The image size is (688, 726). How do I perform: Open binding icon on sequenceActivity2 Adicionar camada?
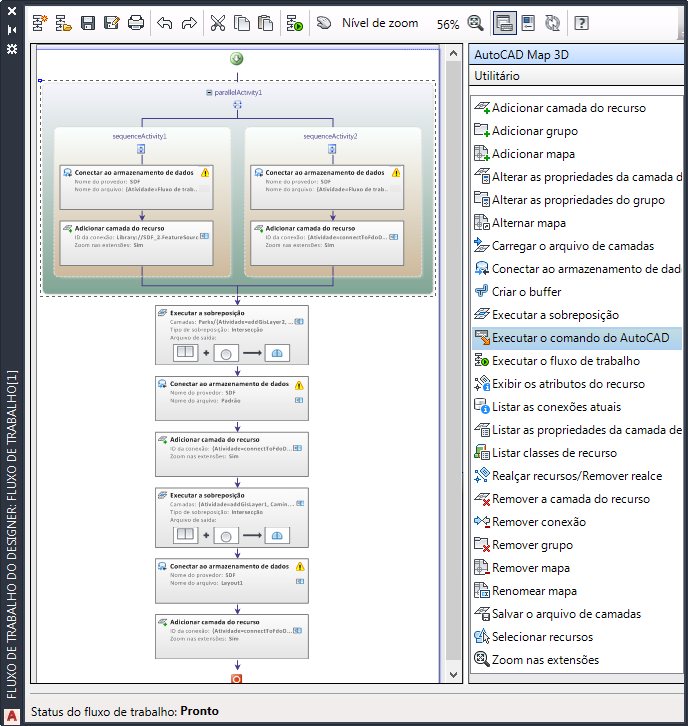coord(394,237)
